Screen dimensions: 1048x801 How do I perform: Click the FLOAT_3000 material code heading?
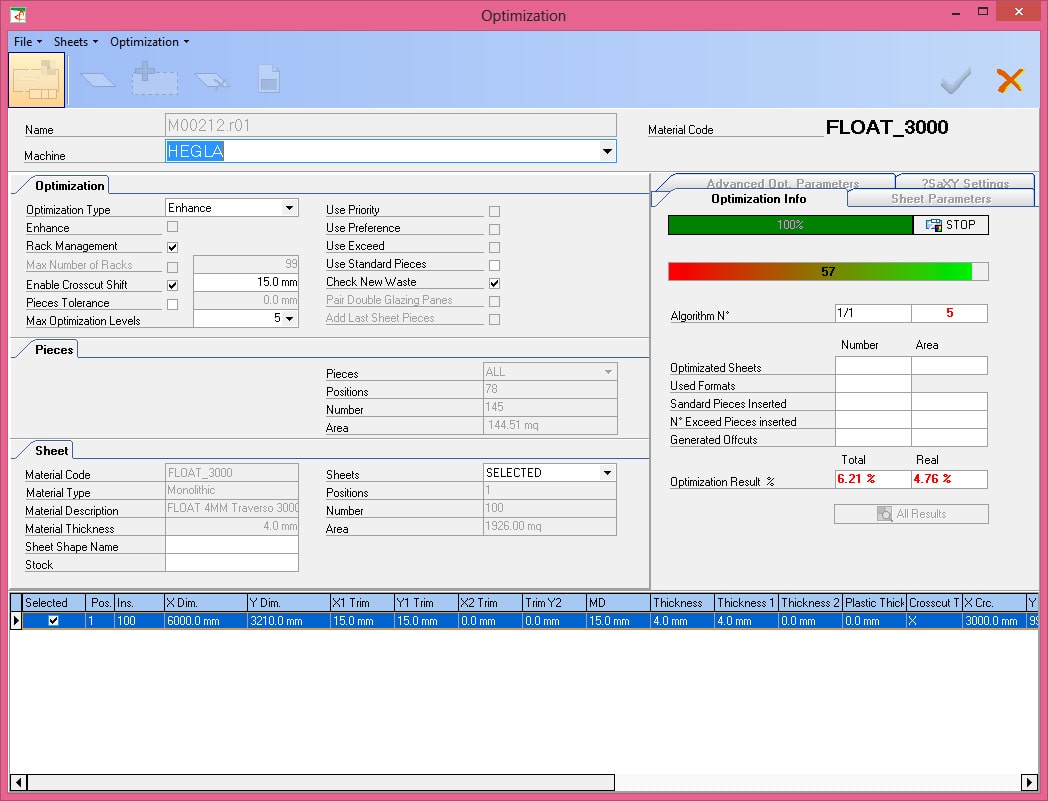point(887,127)
